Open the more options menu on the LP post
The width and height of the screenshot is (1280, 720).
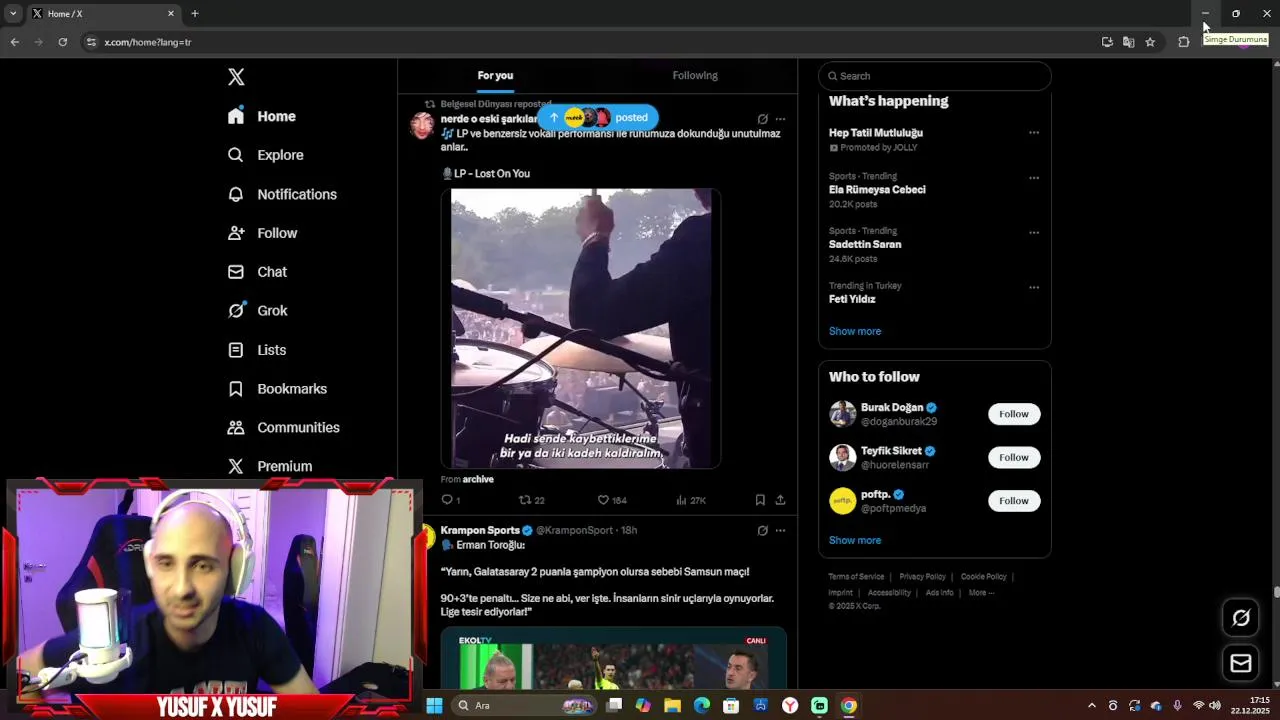781,119
